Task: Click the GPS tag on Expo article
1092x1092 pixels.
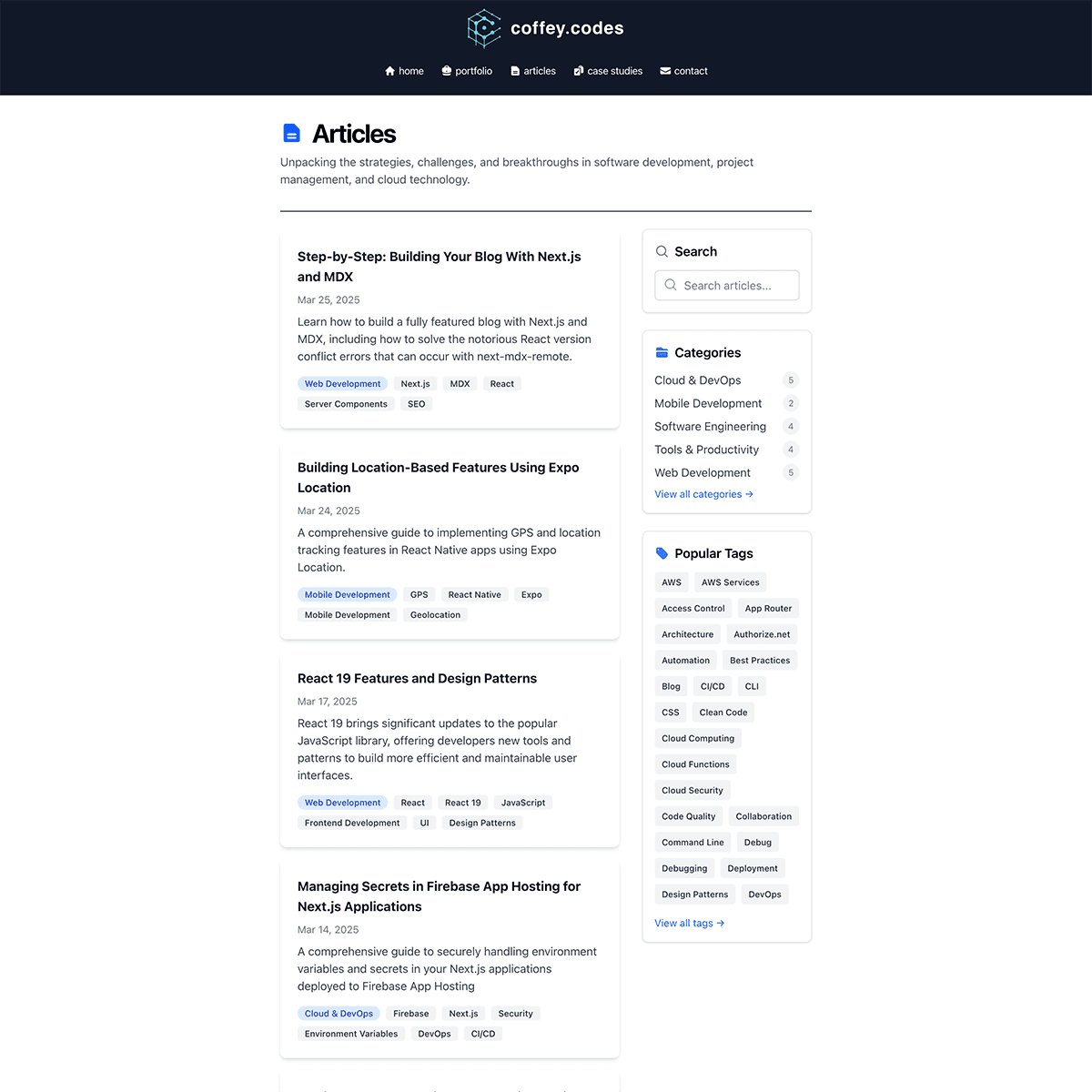Action: 420,595
